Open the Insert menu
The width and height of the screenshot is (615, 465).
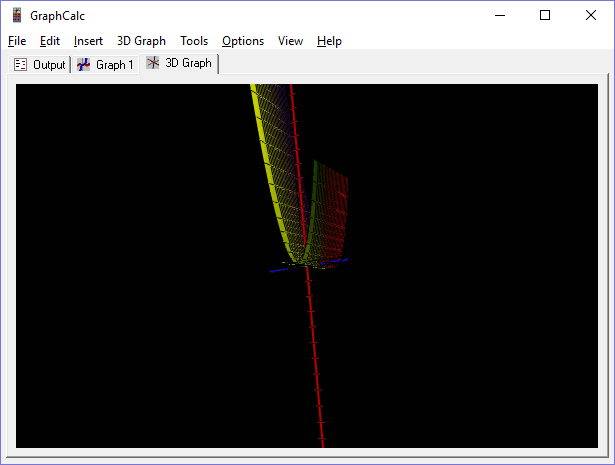click(88, 41)
